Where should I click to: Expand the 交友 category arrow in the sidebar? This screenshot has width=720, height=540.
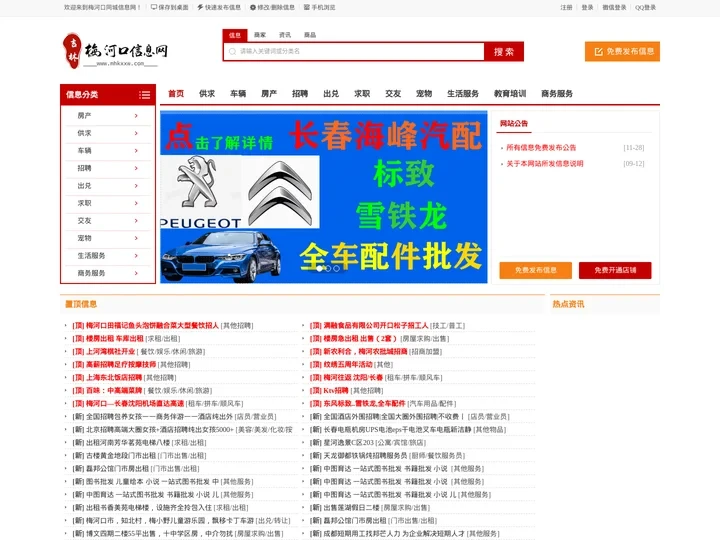pyautogui.click(x=136, y=220)
